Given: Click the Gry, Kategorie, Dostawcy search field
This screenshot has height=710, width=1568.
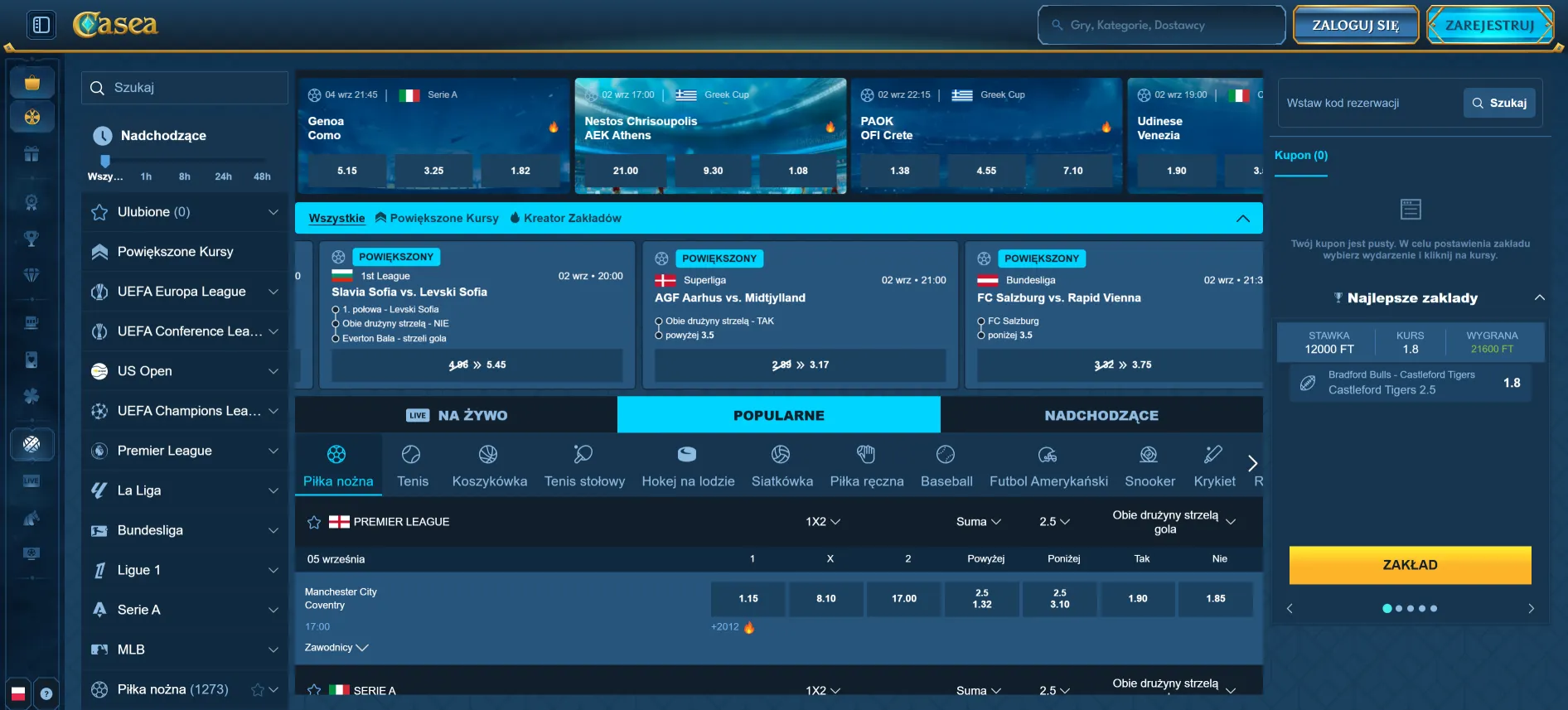Looking at the screenshot, I should point(1161,25).
